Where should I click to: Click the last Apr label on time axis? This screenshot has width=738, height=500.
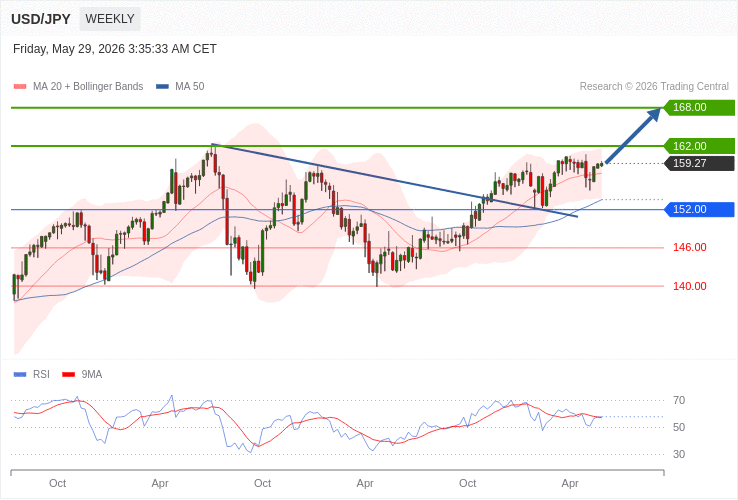(570, 484)
